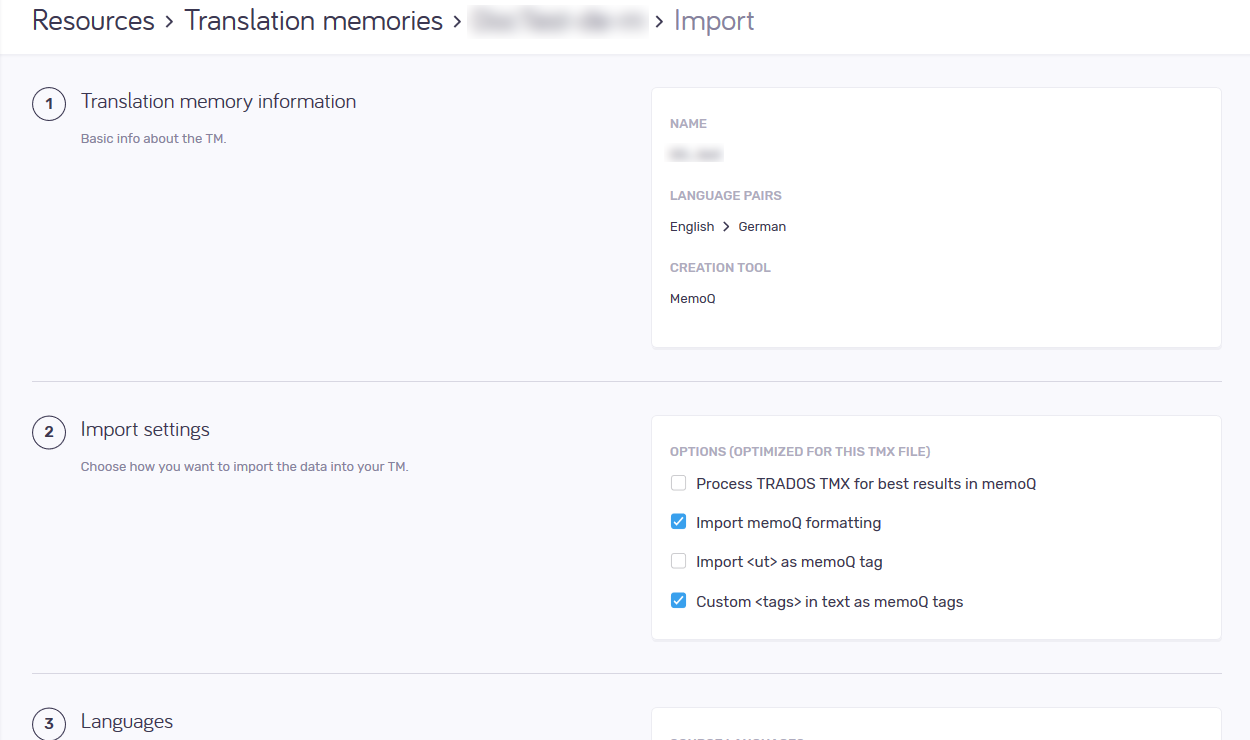This screenshot has width=1250, height=740.
Task: Disable Custom <tags> in text checkbox
Action: [x=679, y=601]
